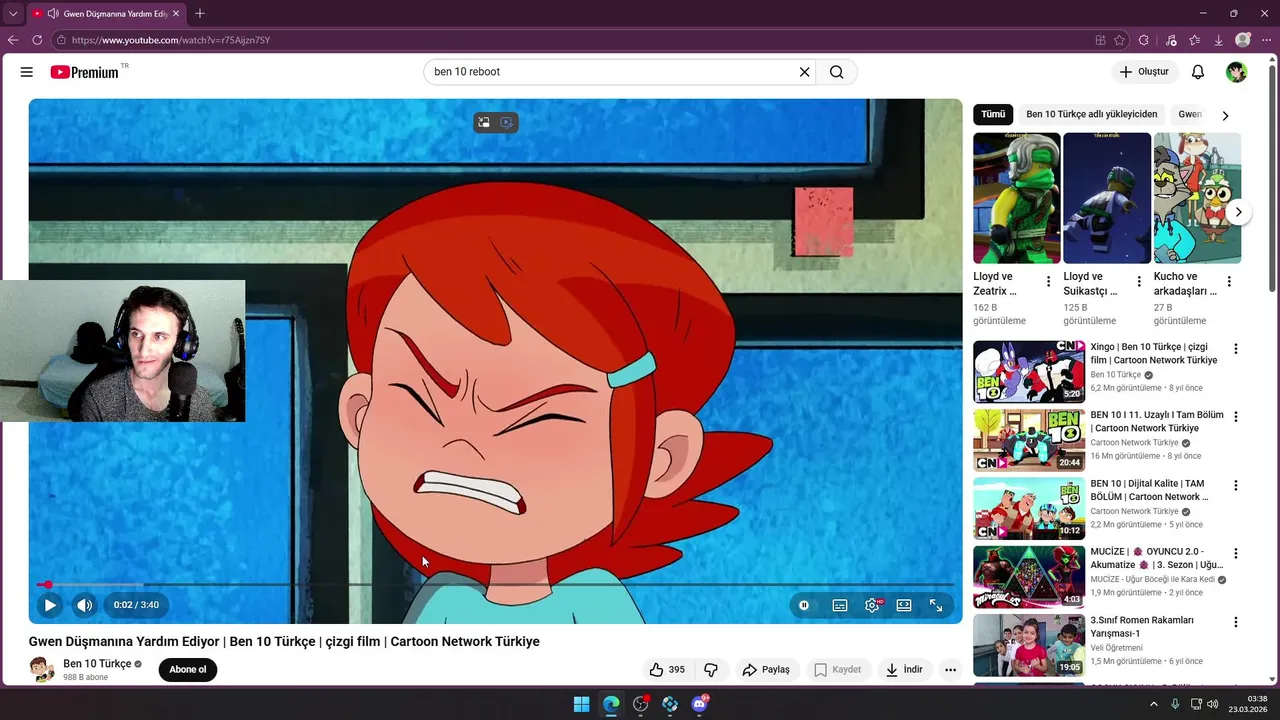The width and height of the screenshot is (1280, 720).
Task: Click the red progress scrubber handle
Action: (x=47, y=584)
